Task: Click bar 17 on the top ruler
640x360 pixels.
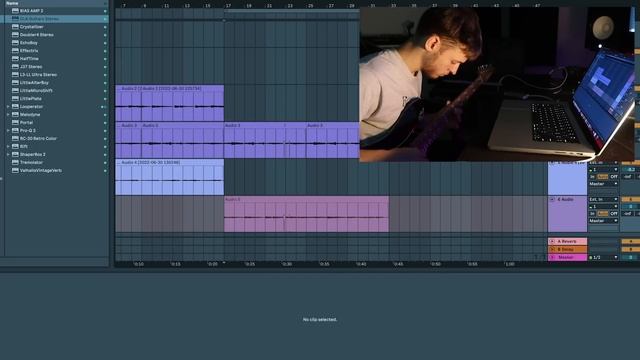Action: pyautogui.click(x=228, y=6)
